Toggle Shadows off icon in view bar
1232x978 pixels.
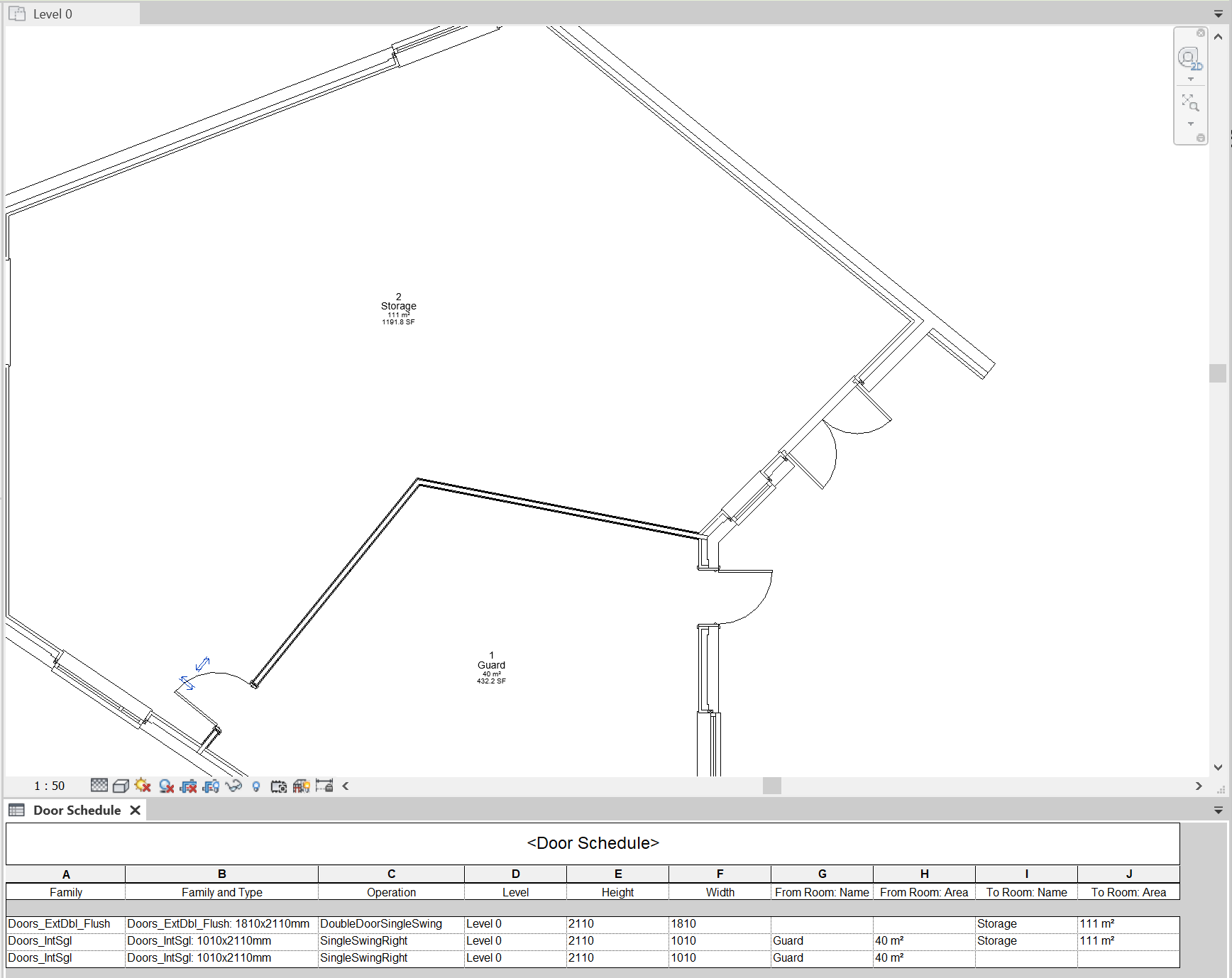coord(166,786)
